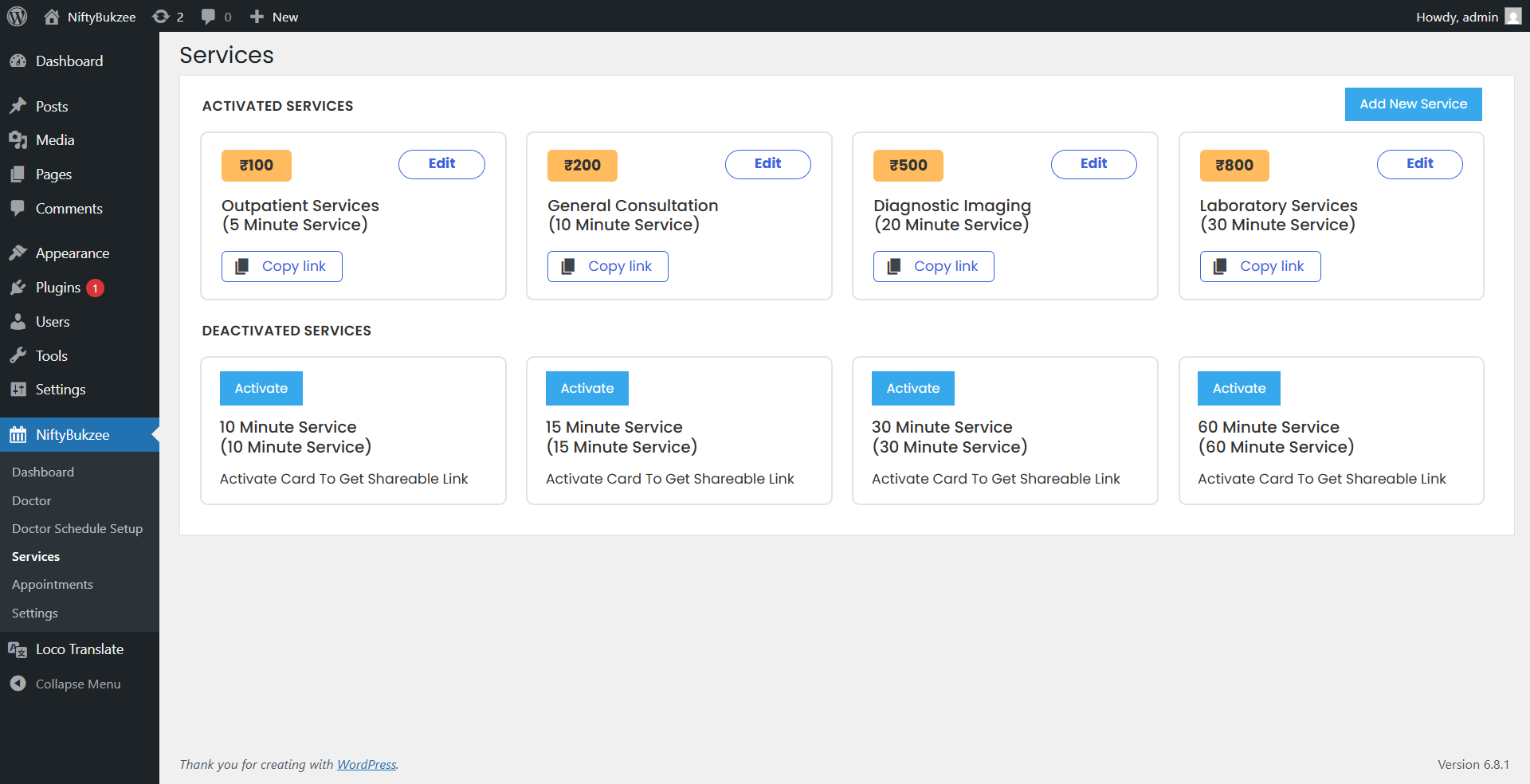The image size is (1530, 784).
Task: Activate the 10 Minute Service card
Action: [261, 388]
